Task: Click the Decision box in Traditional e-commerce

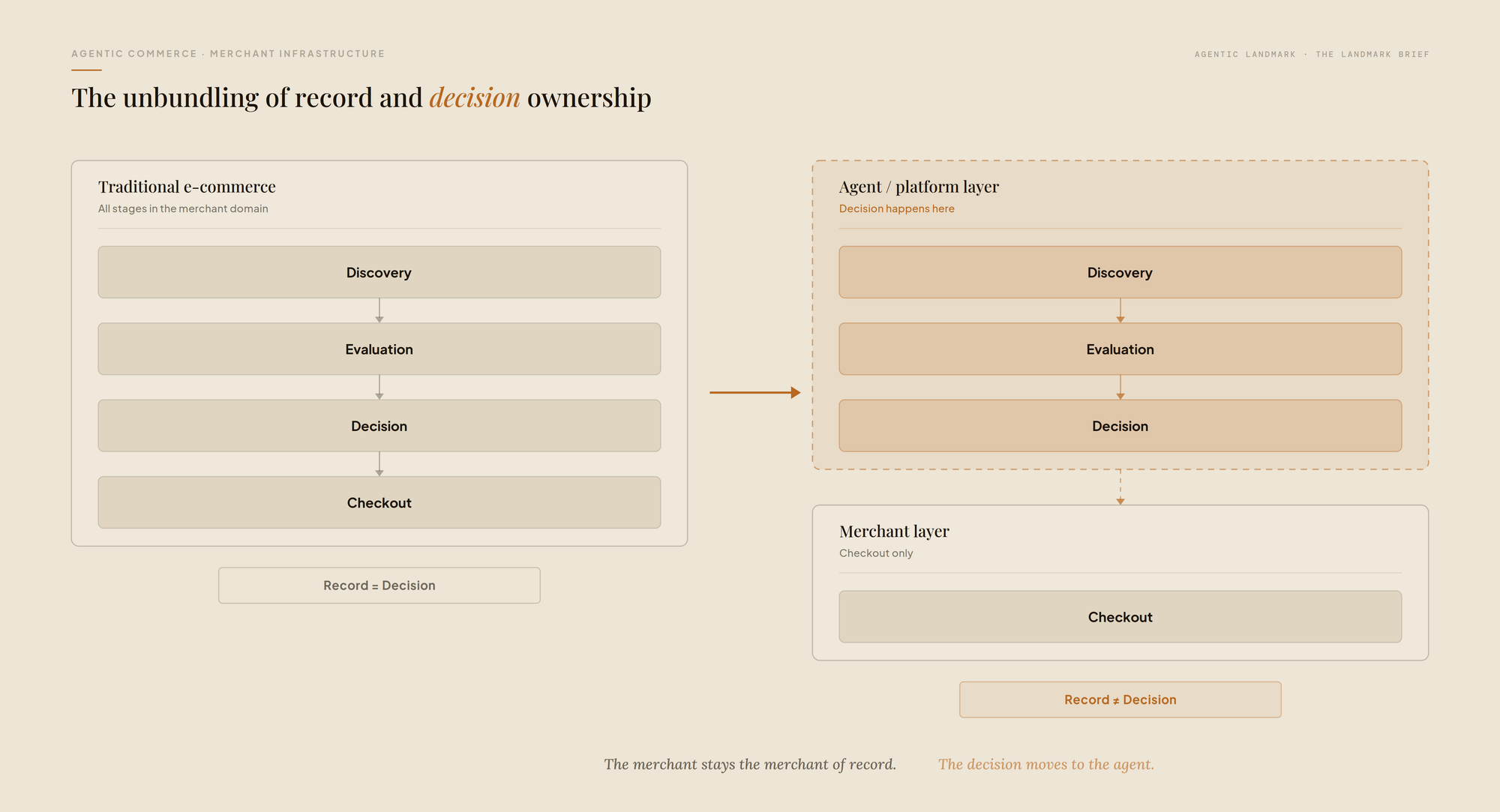Action: coord(379,426)
